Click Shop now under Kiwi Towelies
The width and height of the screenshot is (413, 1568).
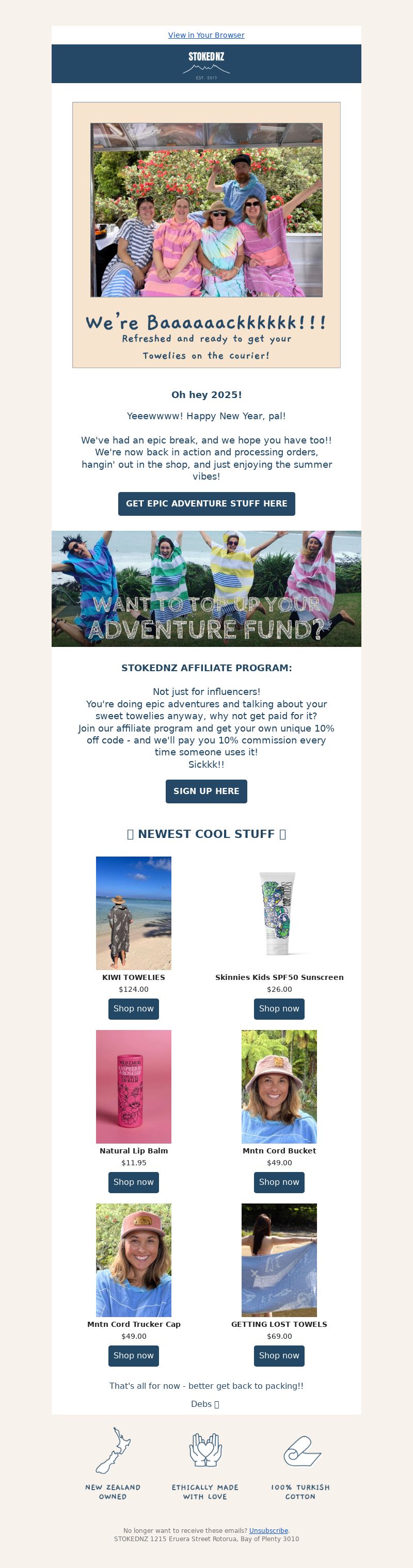pos(134,1009)
